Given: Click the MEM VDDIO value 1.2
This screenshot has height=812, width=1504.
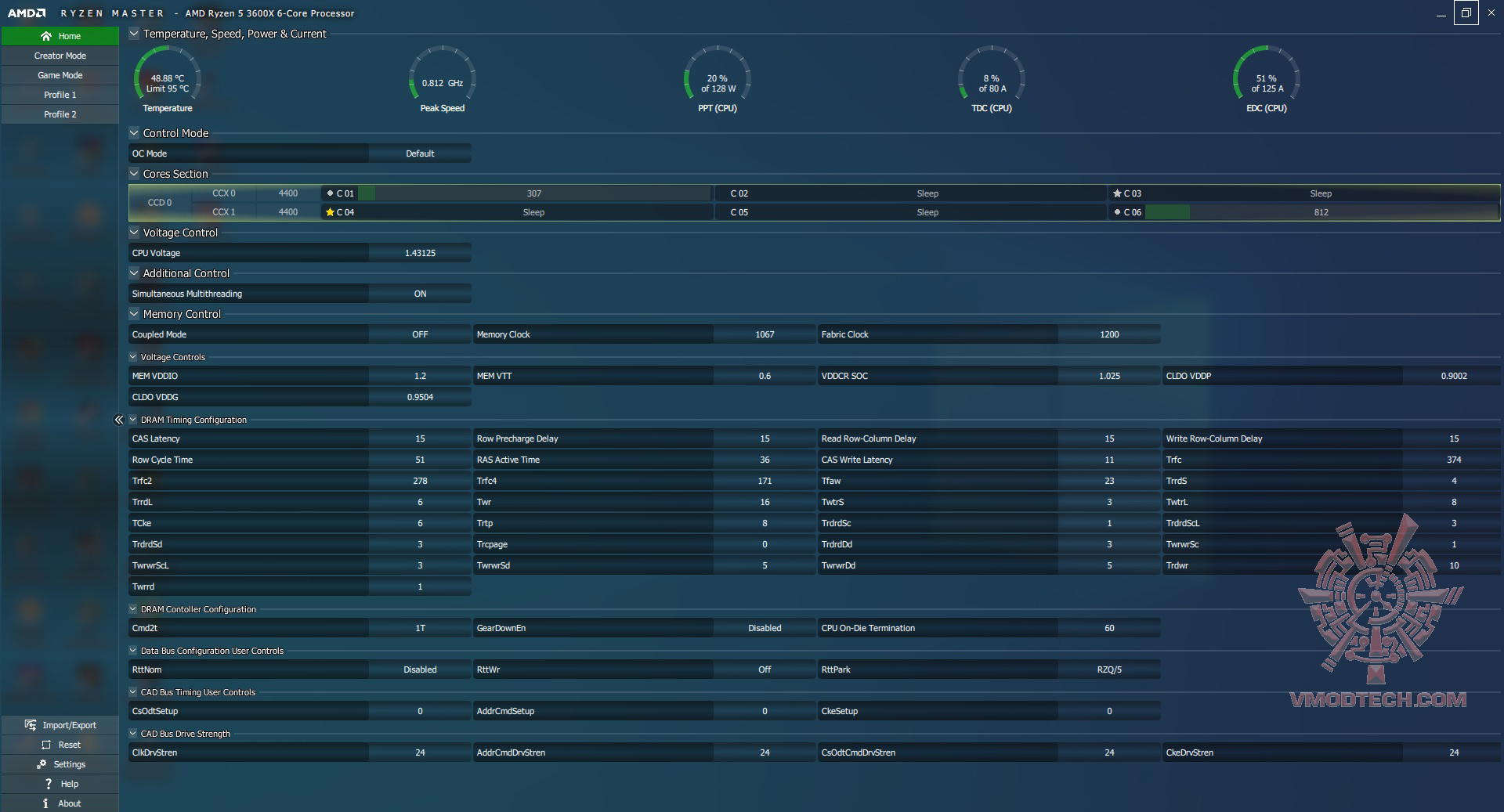Looking at the screenshot, I should (x=420, y=376).
